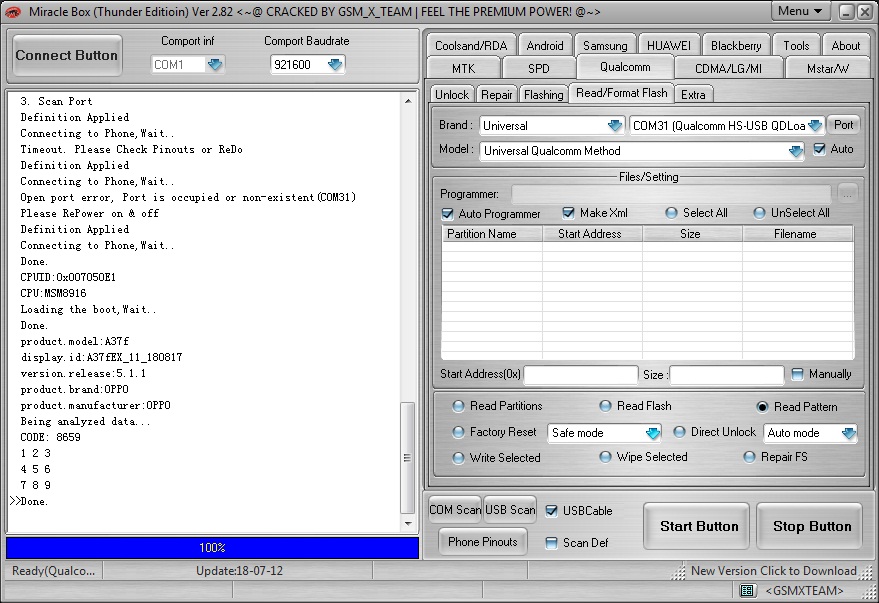The width and height of the screenshot is (879, 603).
Task: Open the Auto mode dropdown
Action: [x=848, y=433]
